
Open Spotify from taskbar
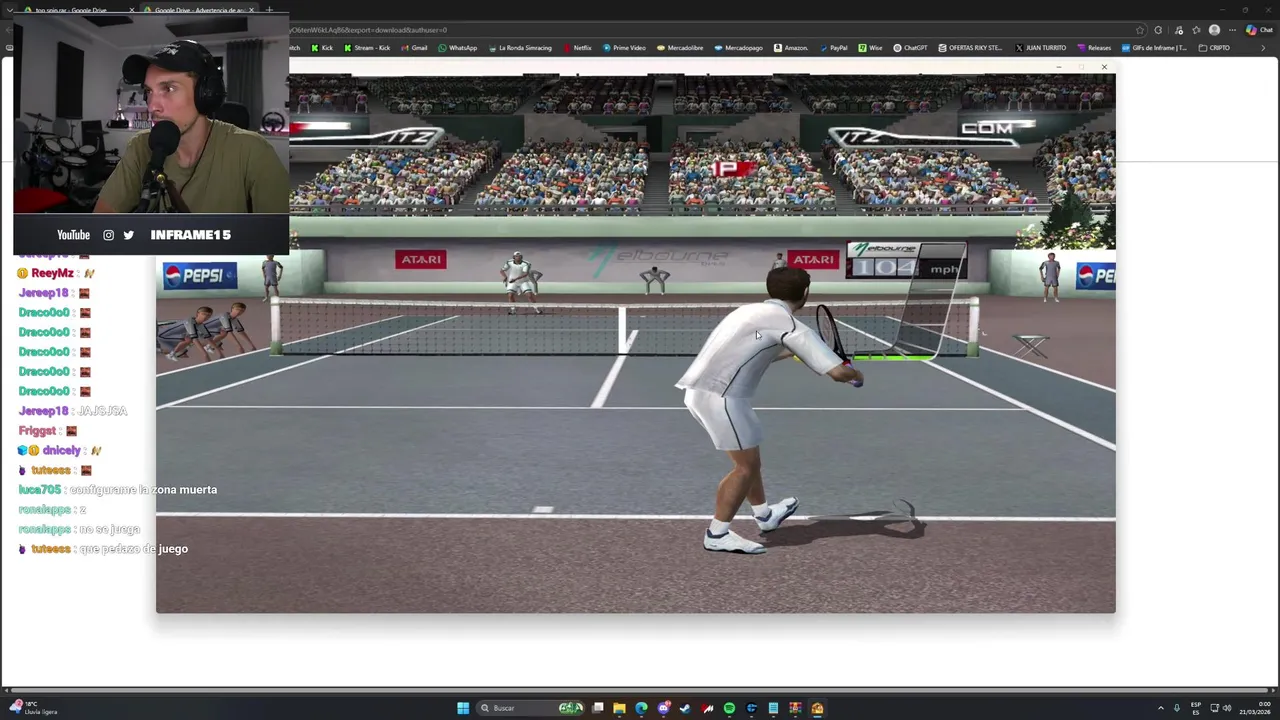pos(729,708)
